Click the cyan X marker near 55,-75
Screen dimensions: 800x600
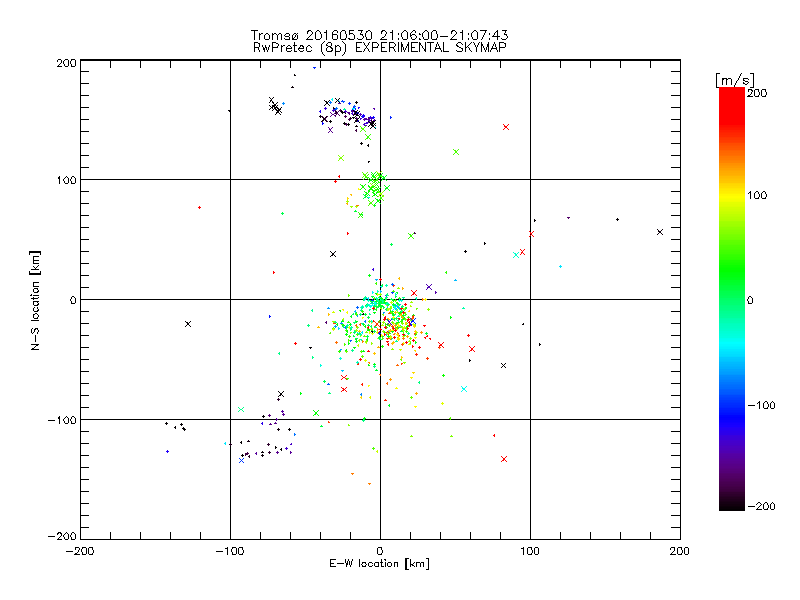[x=464, y=389]
